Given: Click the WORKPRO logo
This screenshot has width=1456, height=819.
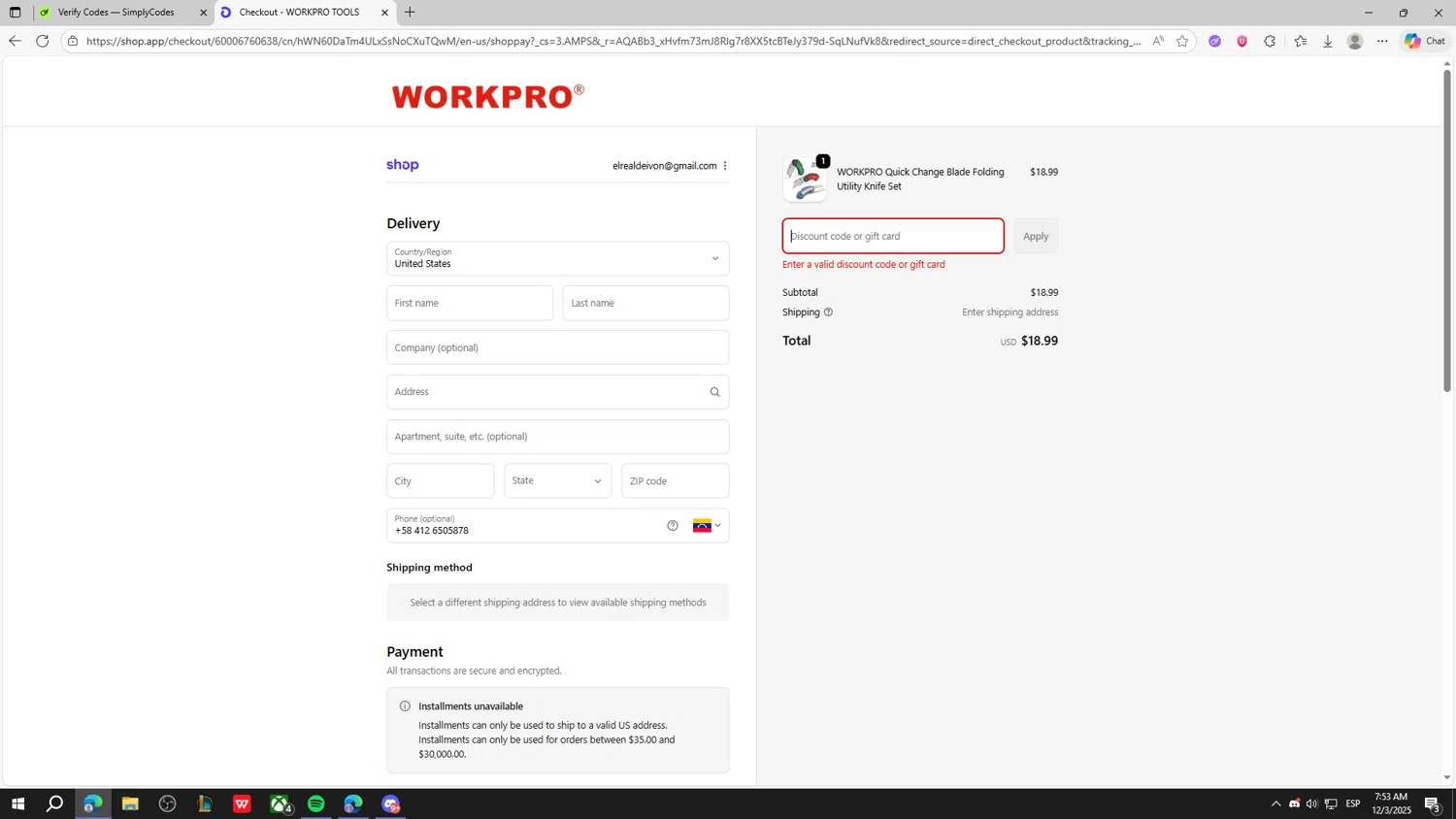Looking at the screenshot, I should (x=487, y=96).
